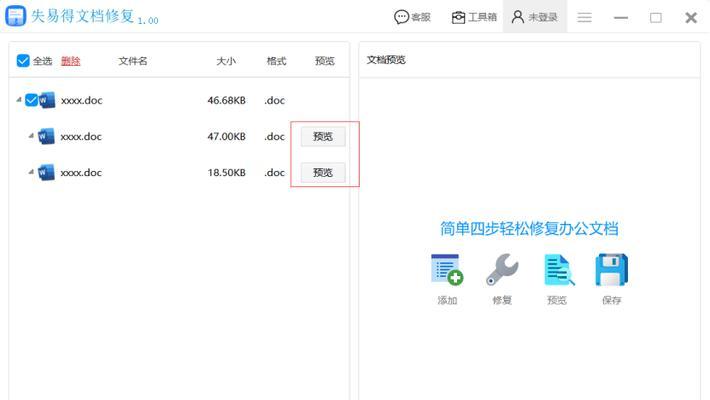Click the format (格式) column header
Image resolution: width=710 pixels, height=400 pixels.
276,61
